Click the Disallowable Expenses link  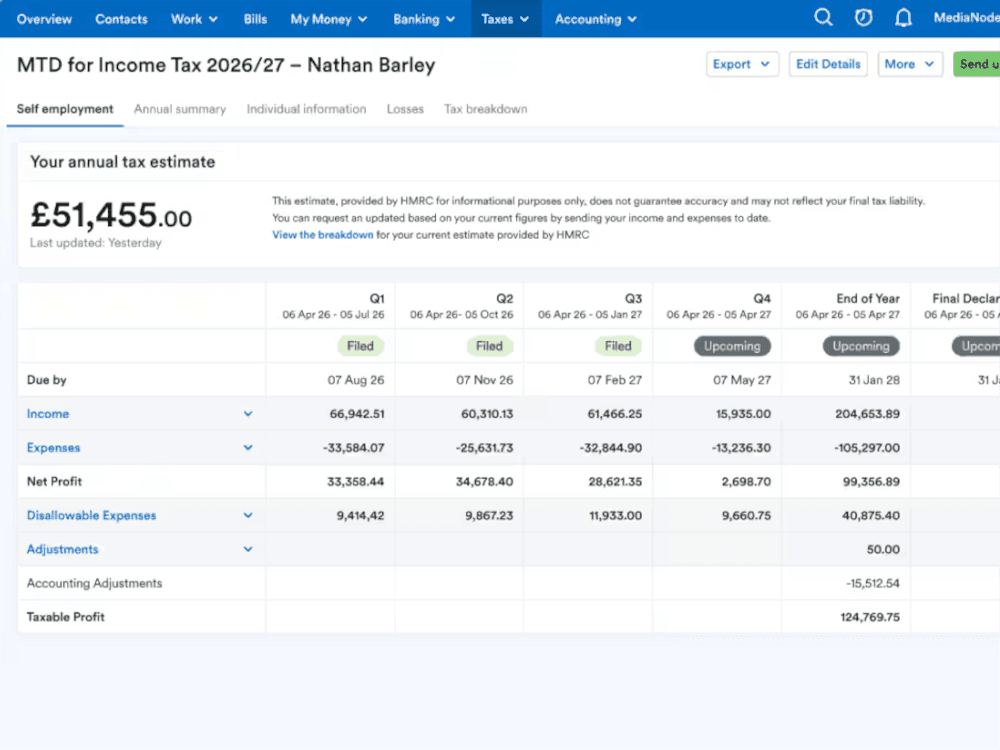point(91,515)
